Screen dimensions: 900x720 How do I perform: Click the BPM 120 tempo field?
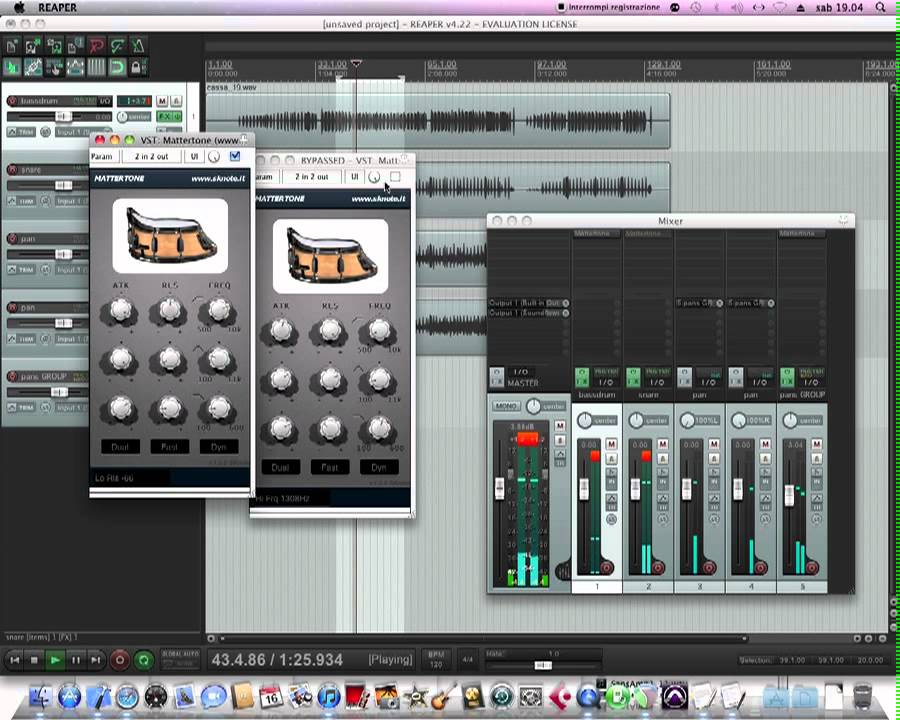[x=436, y=660]
